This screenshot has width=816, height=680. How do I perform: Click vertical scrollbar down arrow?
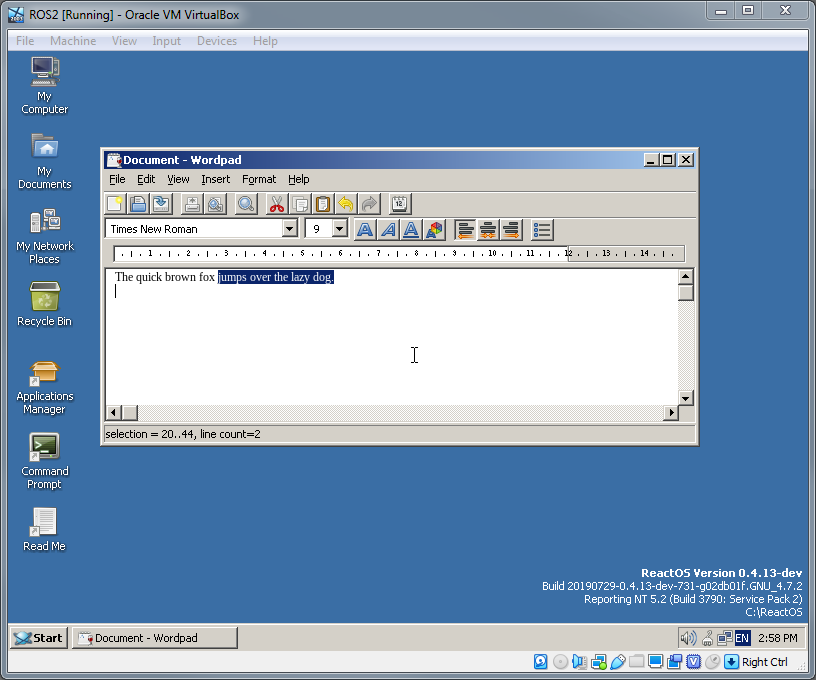[x=685, y=399]
